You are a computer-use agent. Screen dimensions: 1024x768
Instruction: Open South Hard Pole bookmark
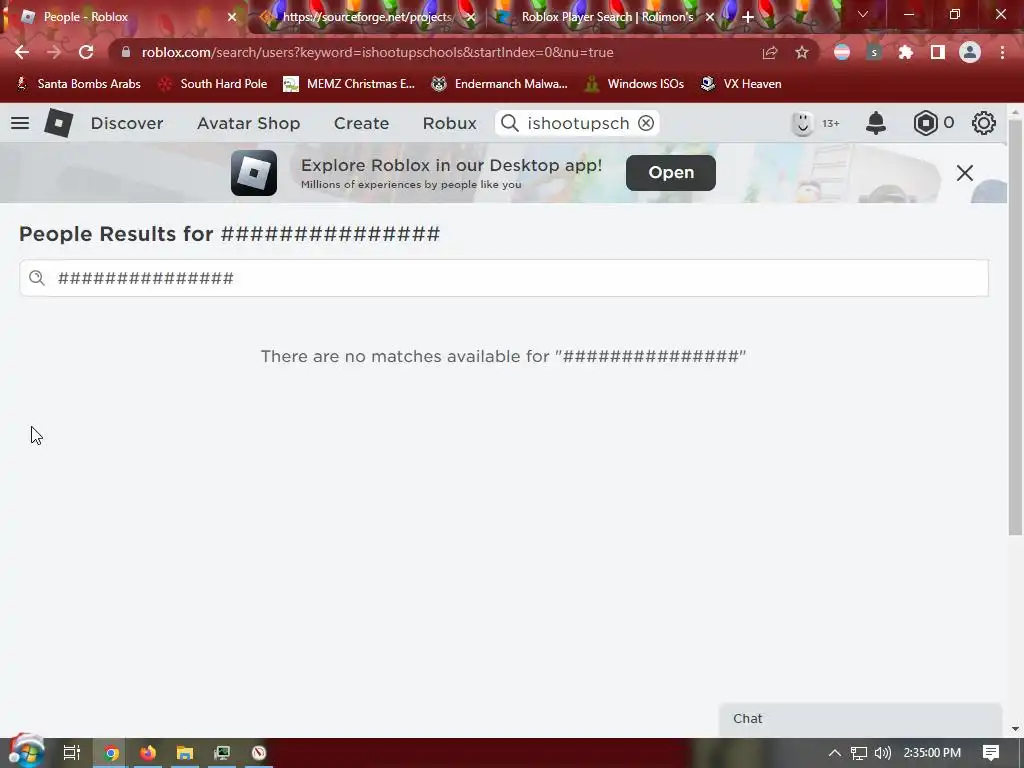click(214, 84)
